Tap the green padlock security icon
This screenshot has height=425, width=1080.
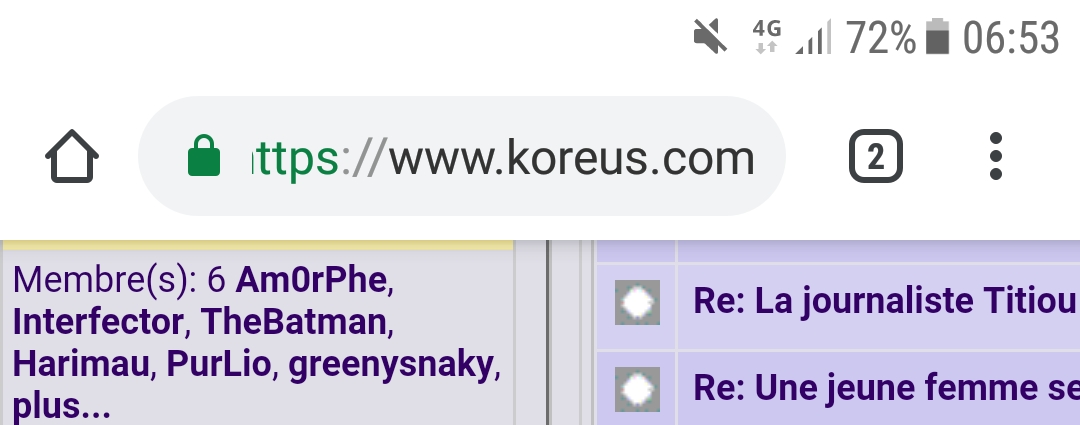pos(204,157)
